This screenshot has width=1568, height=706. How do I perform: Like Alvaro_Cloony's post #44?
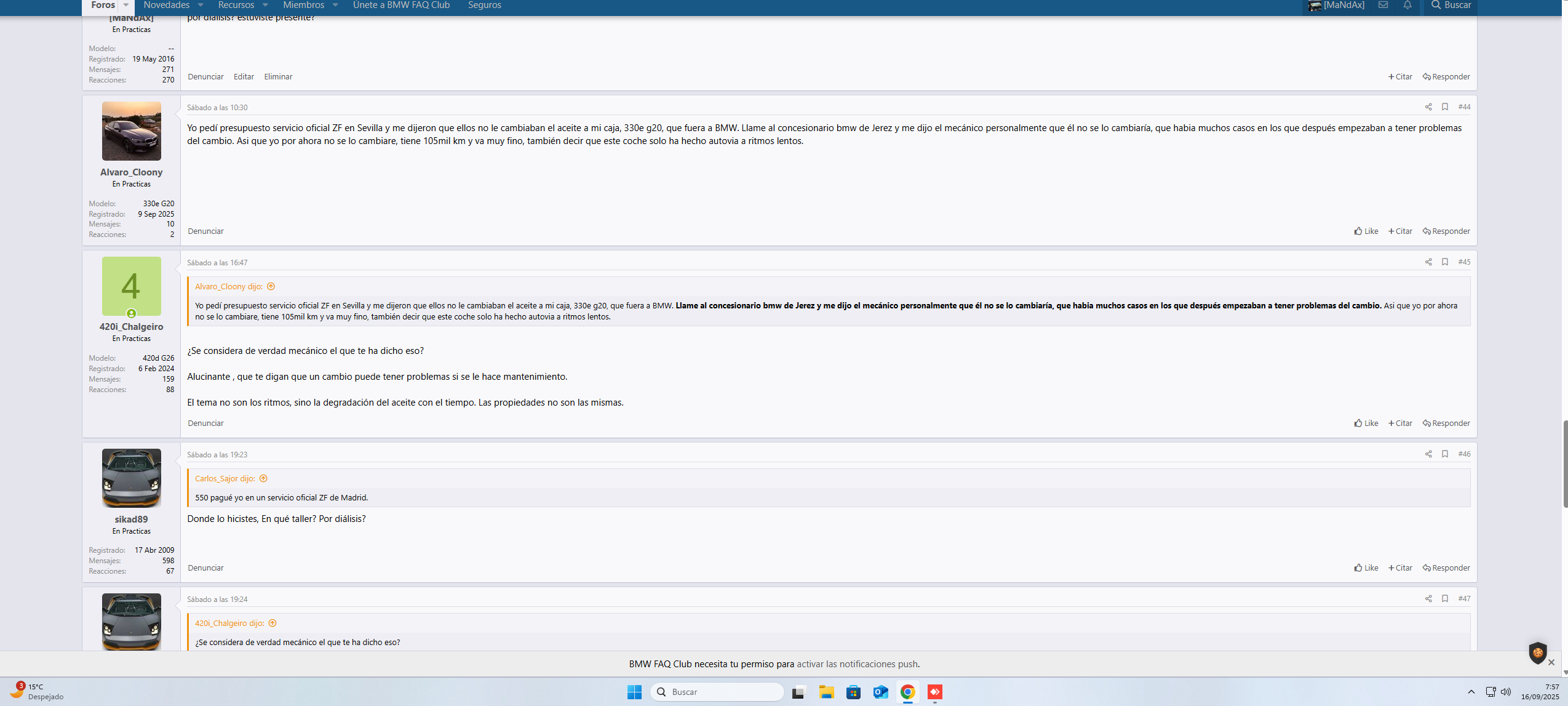click(x=1366, y=231)
